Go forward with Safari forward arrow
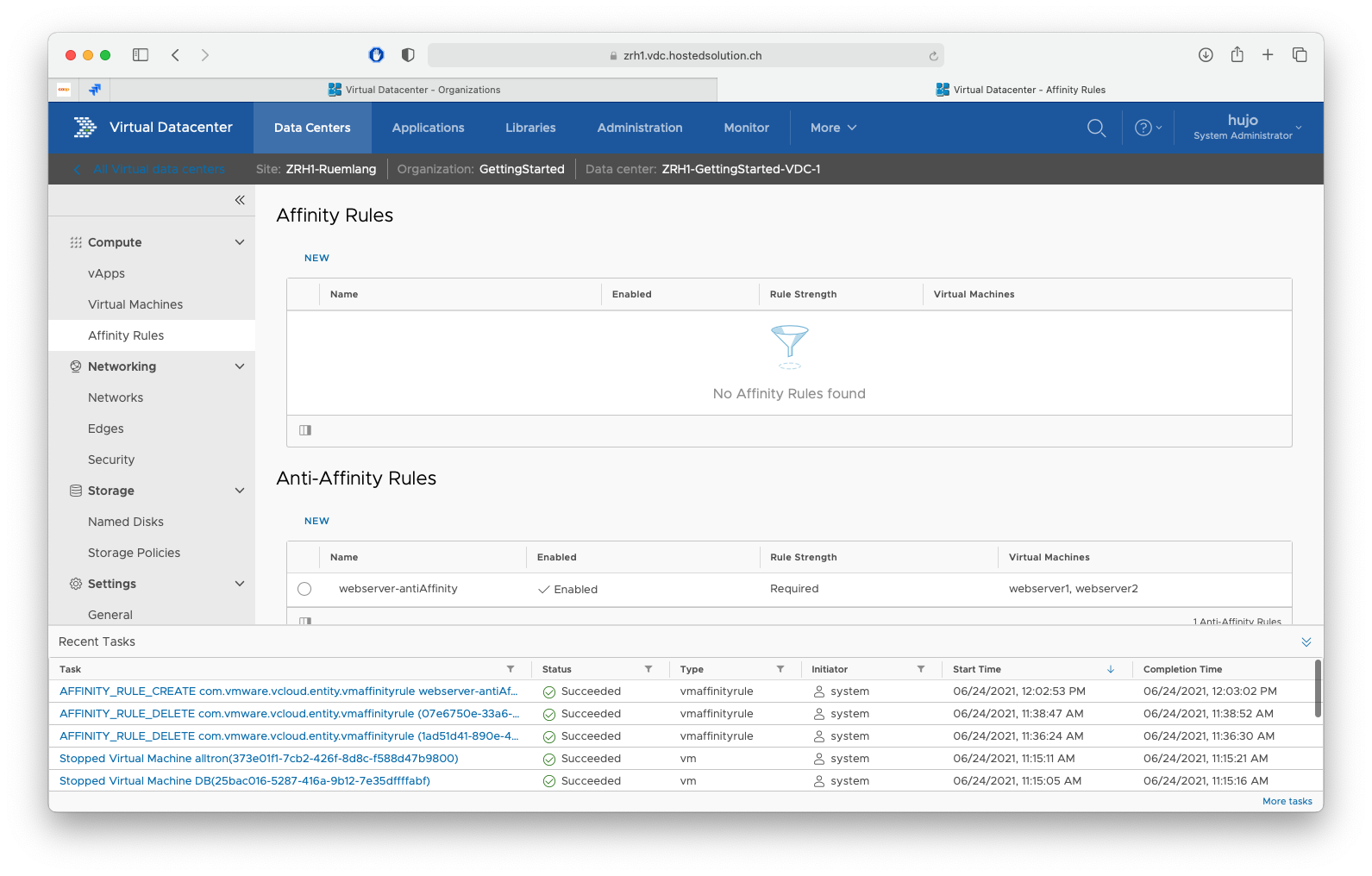The width and height of the screenshot is (1372, 876). (x=204, y=55)
